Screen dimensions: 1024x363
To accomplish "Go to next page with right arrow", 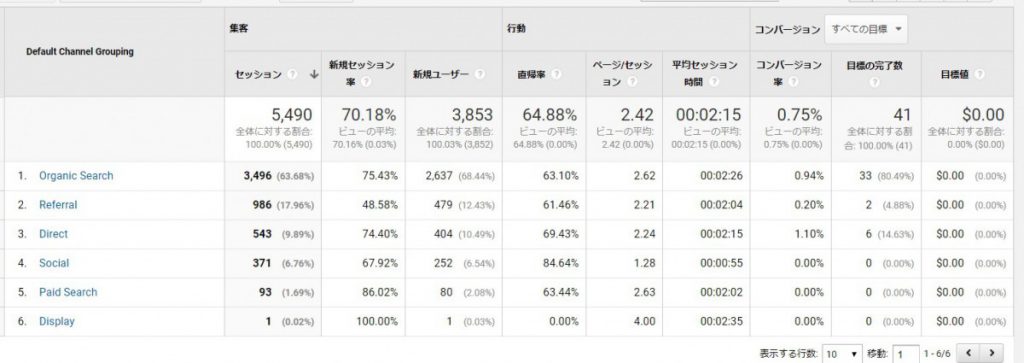I will click(992, 353).
